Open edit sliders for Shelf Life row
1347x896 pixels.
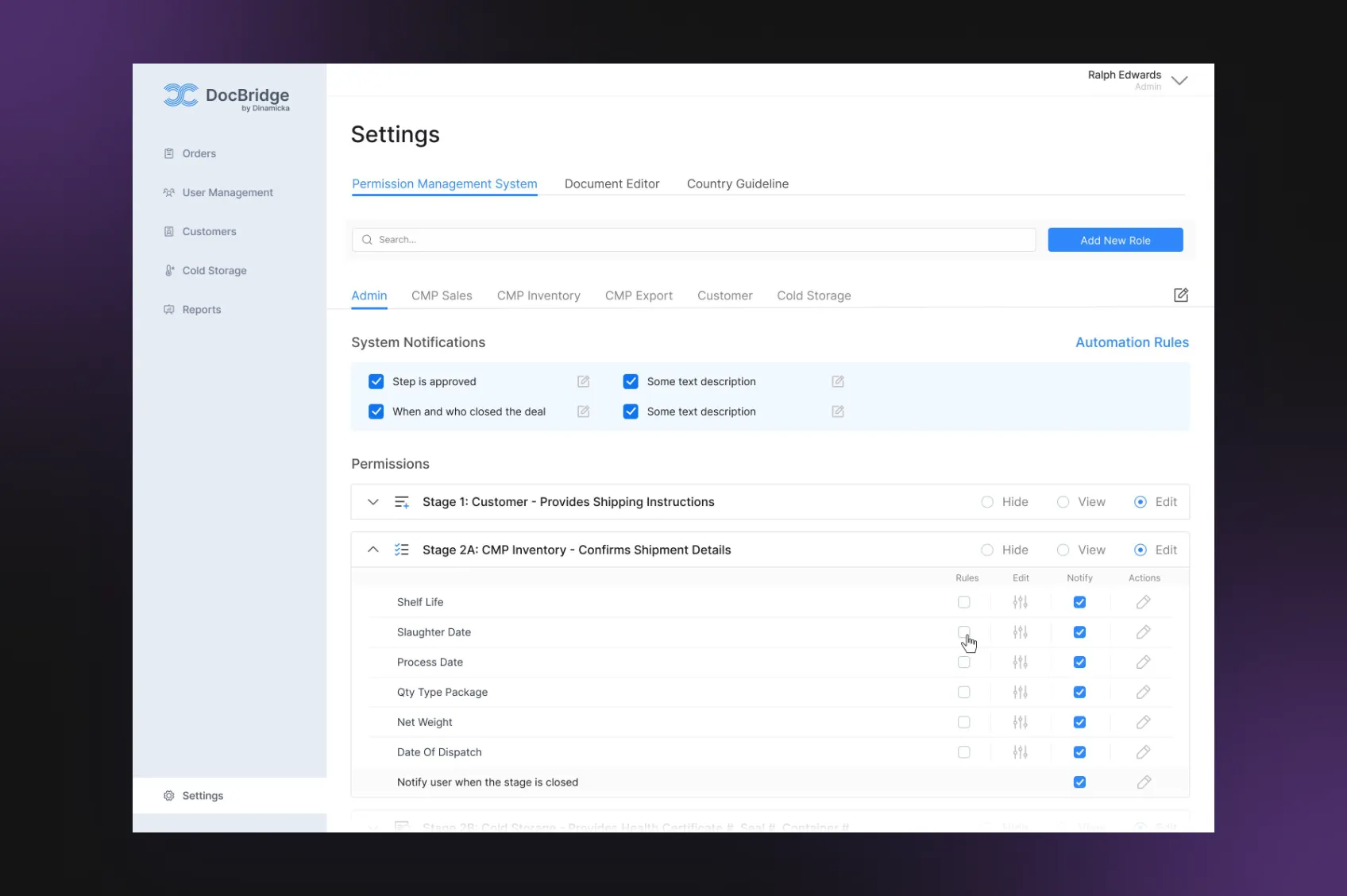coord(1020,602)
